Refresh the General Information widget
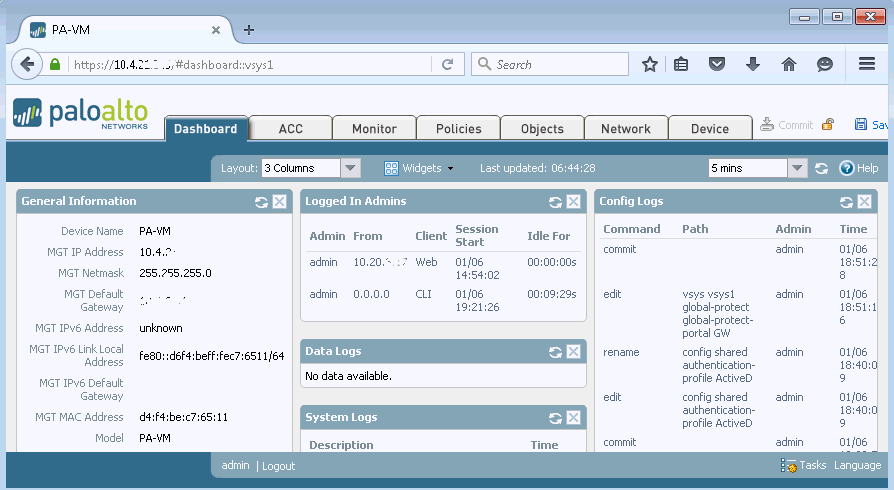The height and width of the screenshot is (490, 894). coord(262,202)
